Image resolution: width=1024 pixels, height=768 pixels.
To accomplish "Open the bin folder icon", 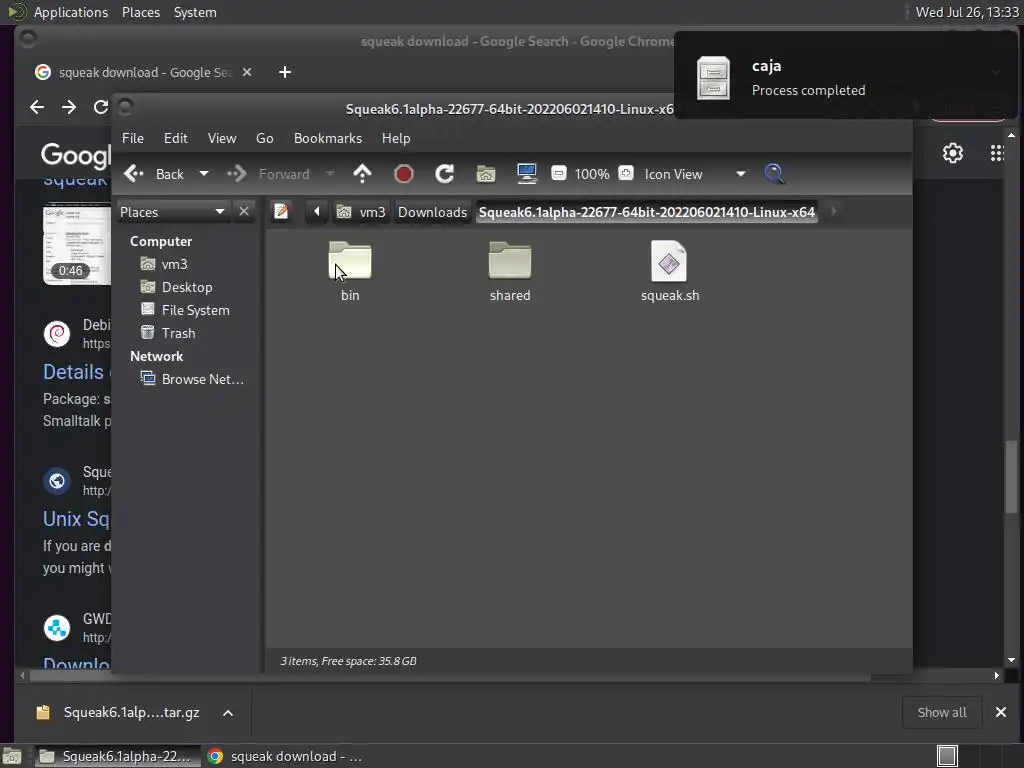I will [x=350, y=261].
